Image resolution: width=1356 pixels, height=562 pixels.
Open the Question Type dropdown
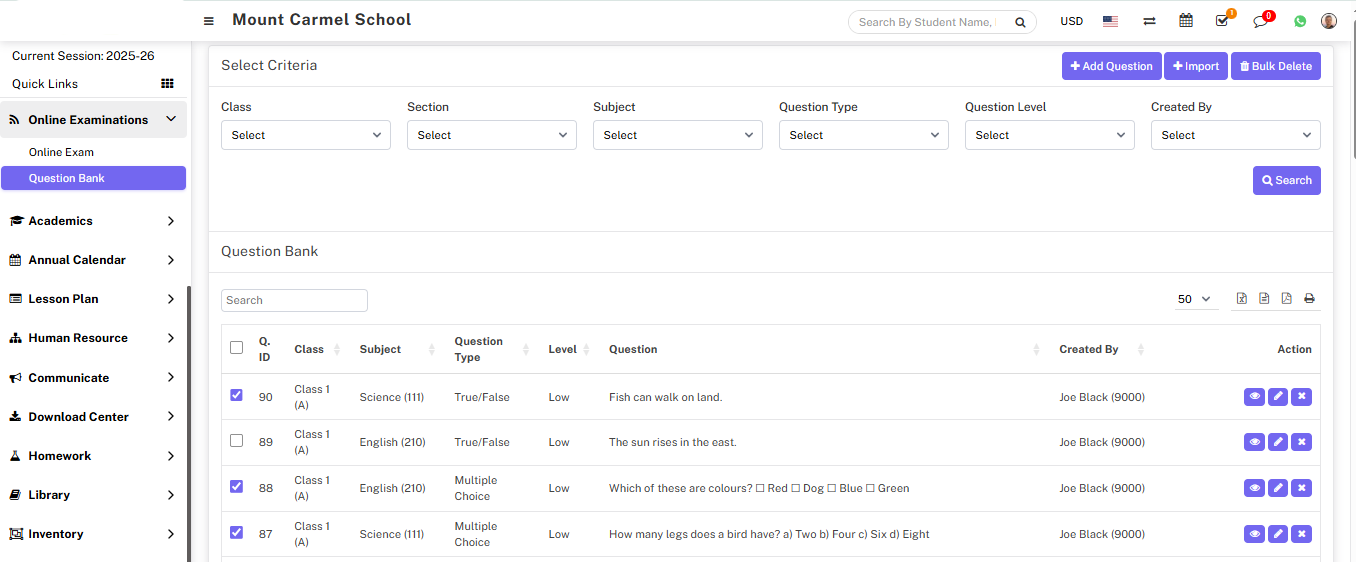863,135
